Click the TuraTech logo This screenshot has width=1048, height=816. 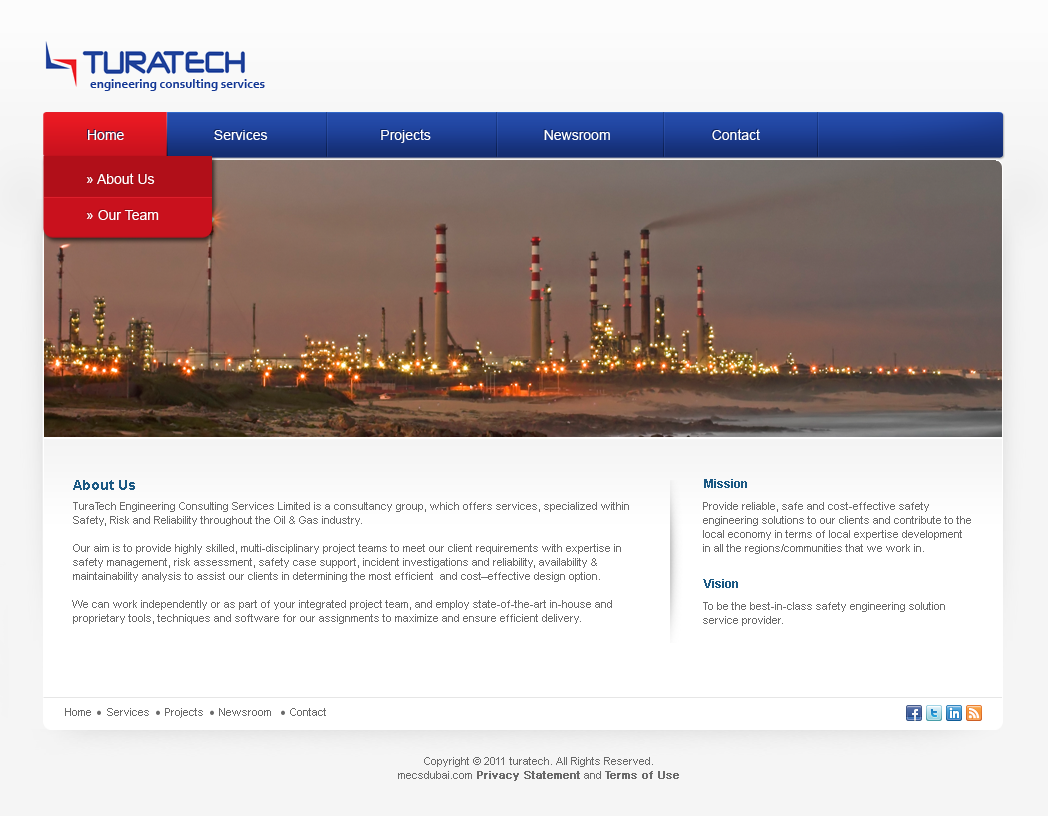click(x=153, y=62)
